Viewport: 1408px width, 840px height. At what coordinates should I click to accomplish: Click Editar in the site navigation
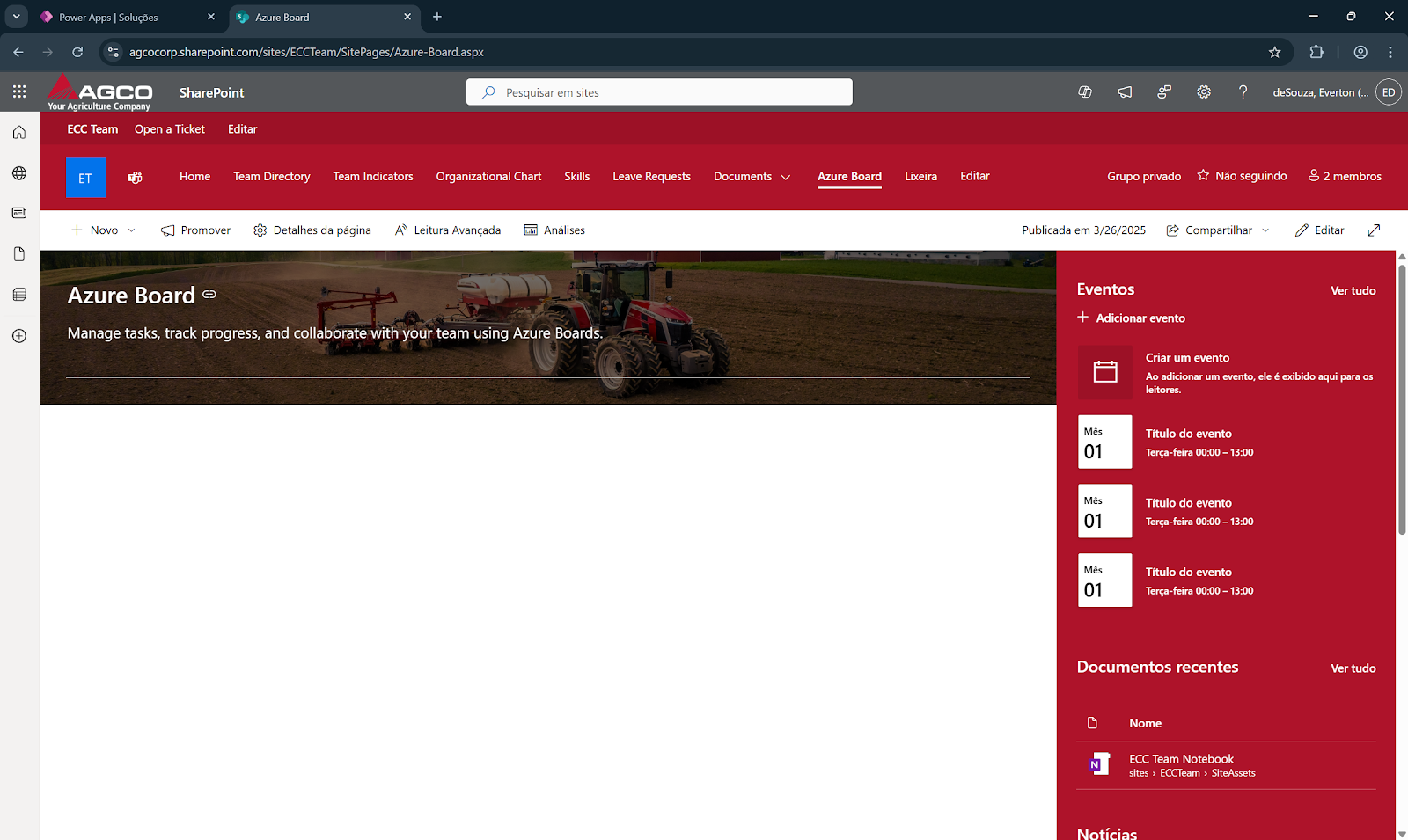(975, 176)
